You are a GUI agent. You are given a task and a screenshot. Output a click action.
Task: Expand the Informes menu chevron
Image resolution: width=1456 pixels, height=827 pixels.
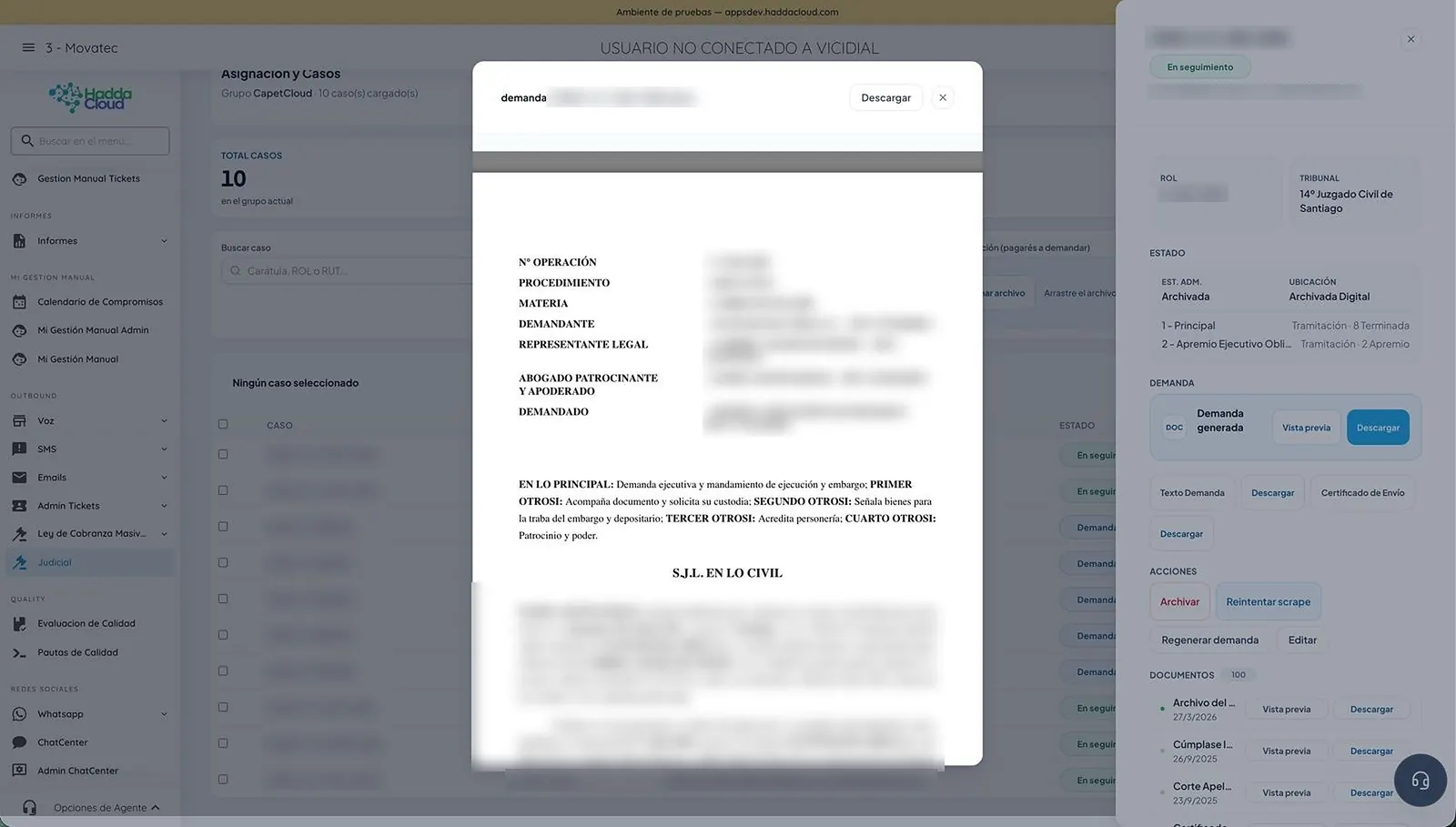point(164,241)
